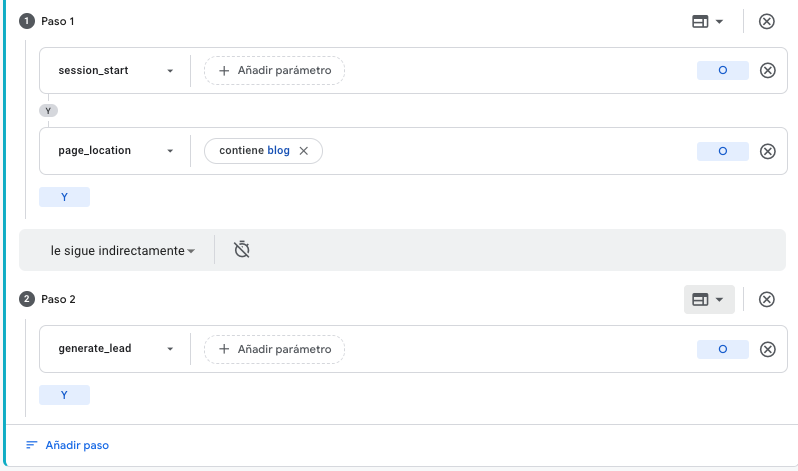Click the O button in session_start row
798x471 pixels.
tap(722, 70)
